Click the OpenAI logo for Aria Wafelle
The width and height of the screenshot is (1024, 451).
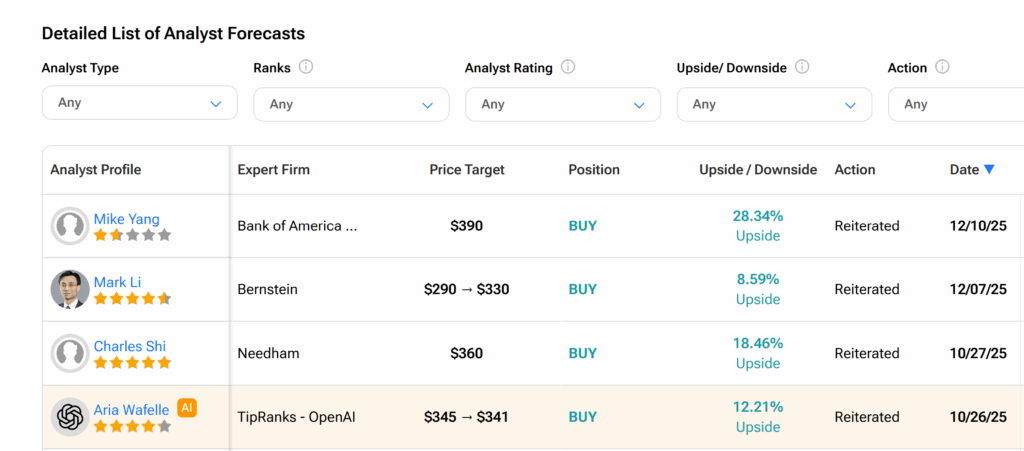70,417
